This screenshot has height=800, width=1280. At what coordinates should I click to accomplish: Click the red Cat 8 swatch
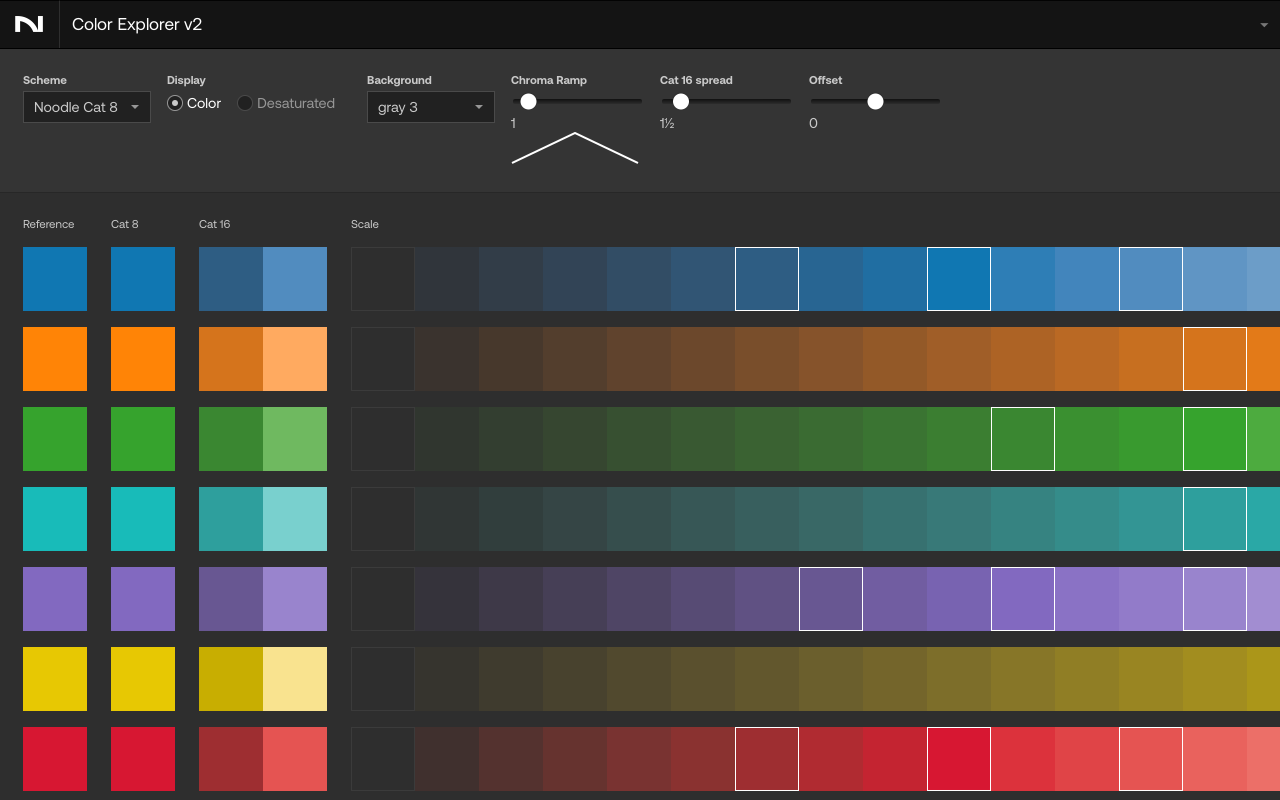pos(143,759)
